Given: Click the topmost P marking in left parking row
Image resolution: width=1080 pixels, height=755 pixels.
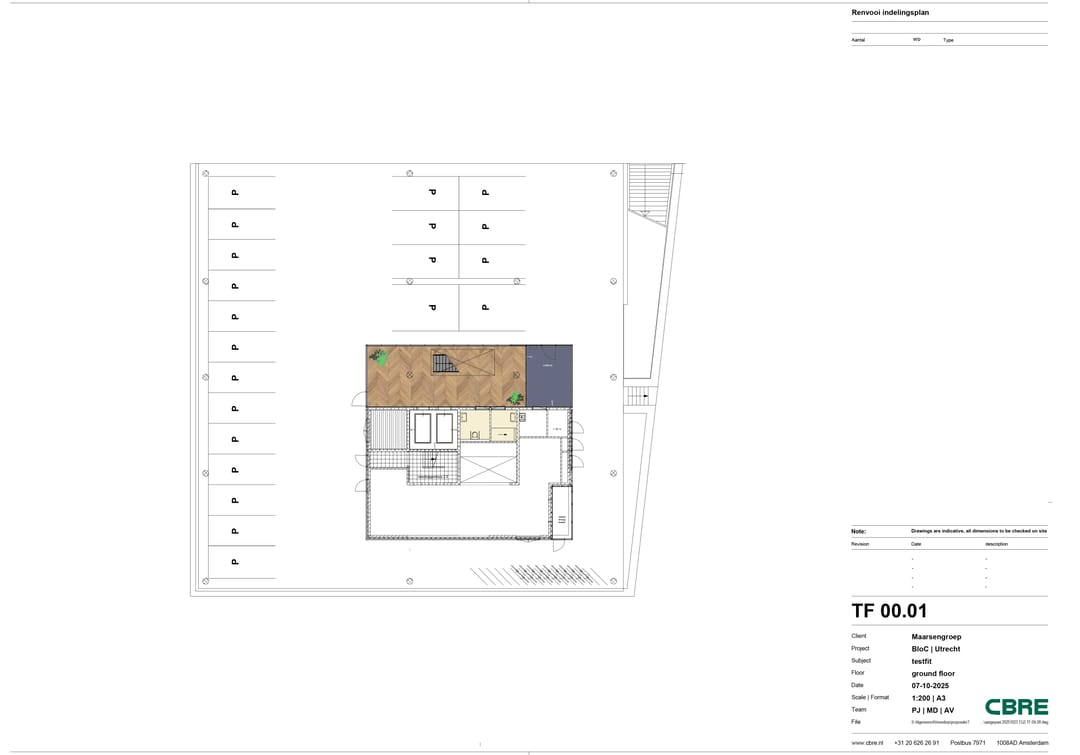Looking at the screenshot, I should point(235,193).
